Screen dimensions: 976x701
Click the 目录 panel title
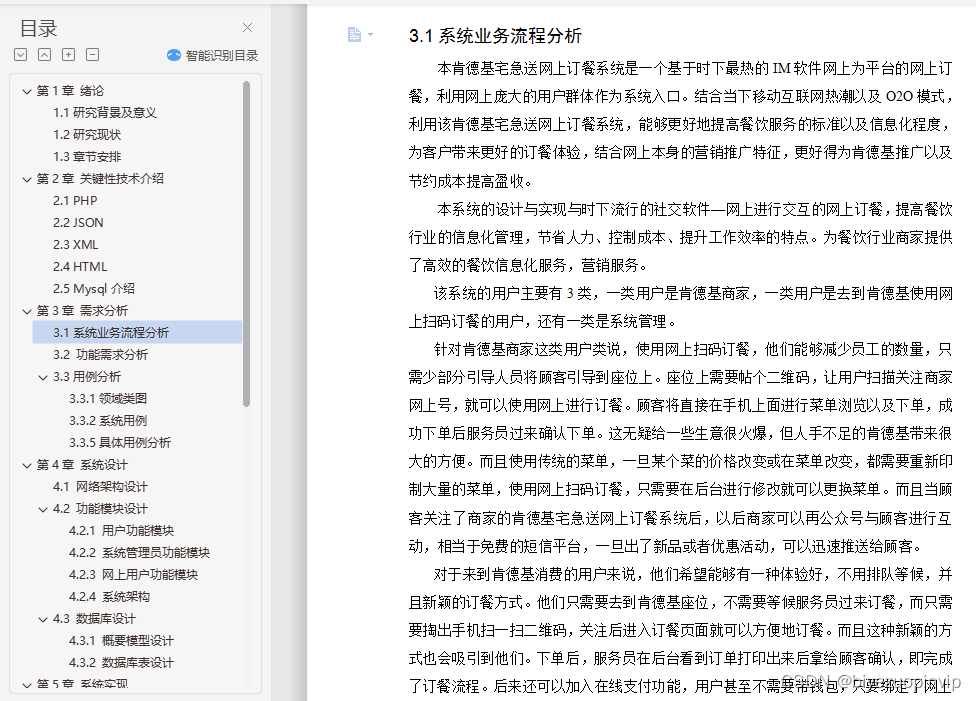39,28
